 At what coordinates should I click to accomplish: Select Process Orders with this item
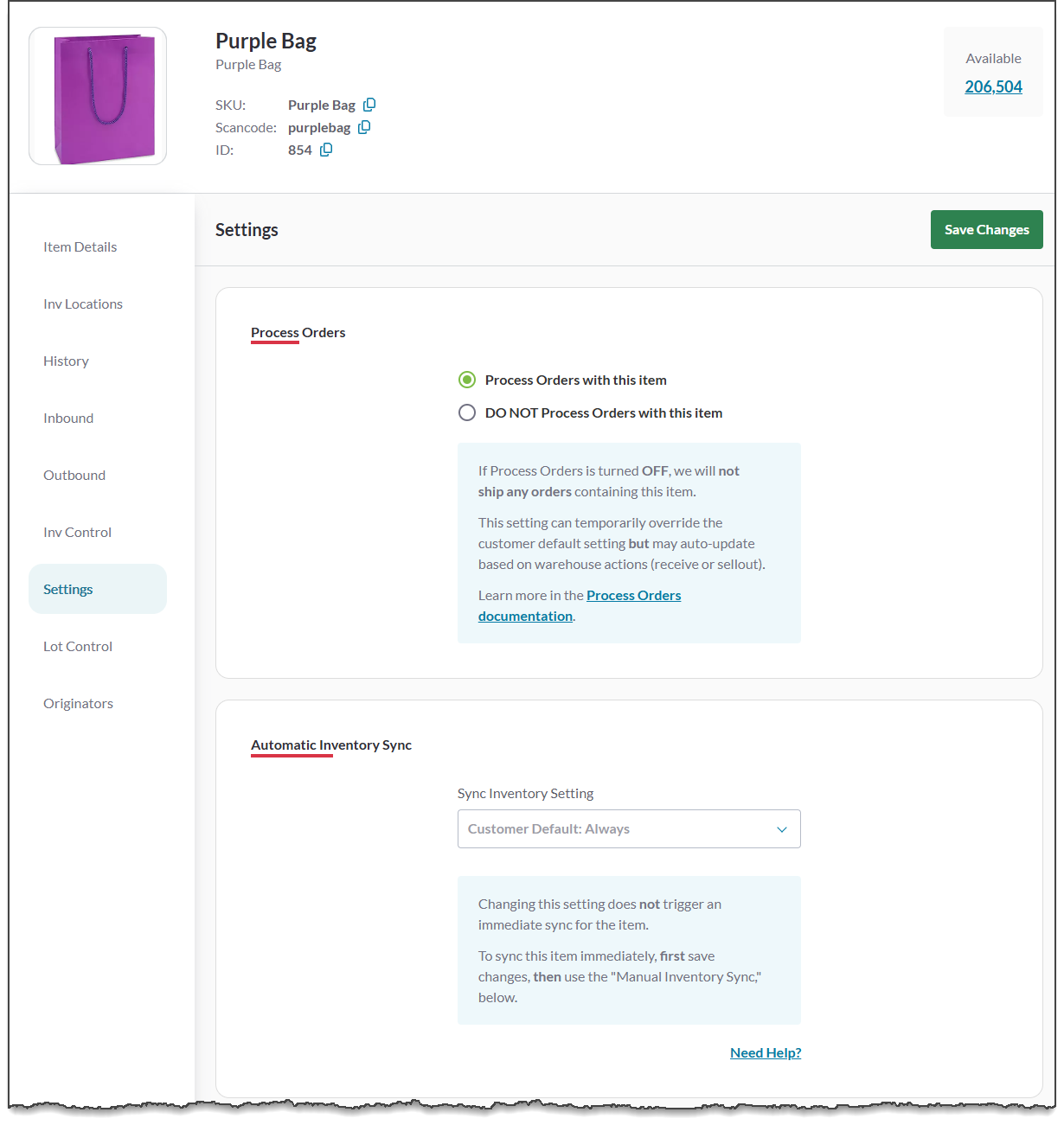pos(467,380)
